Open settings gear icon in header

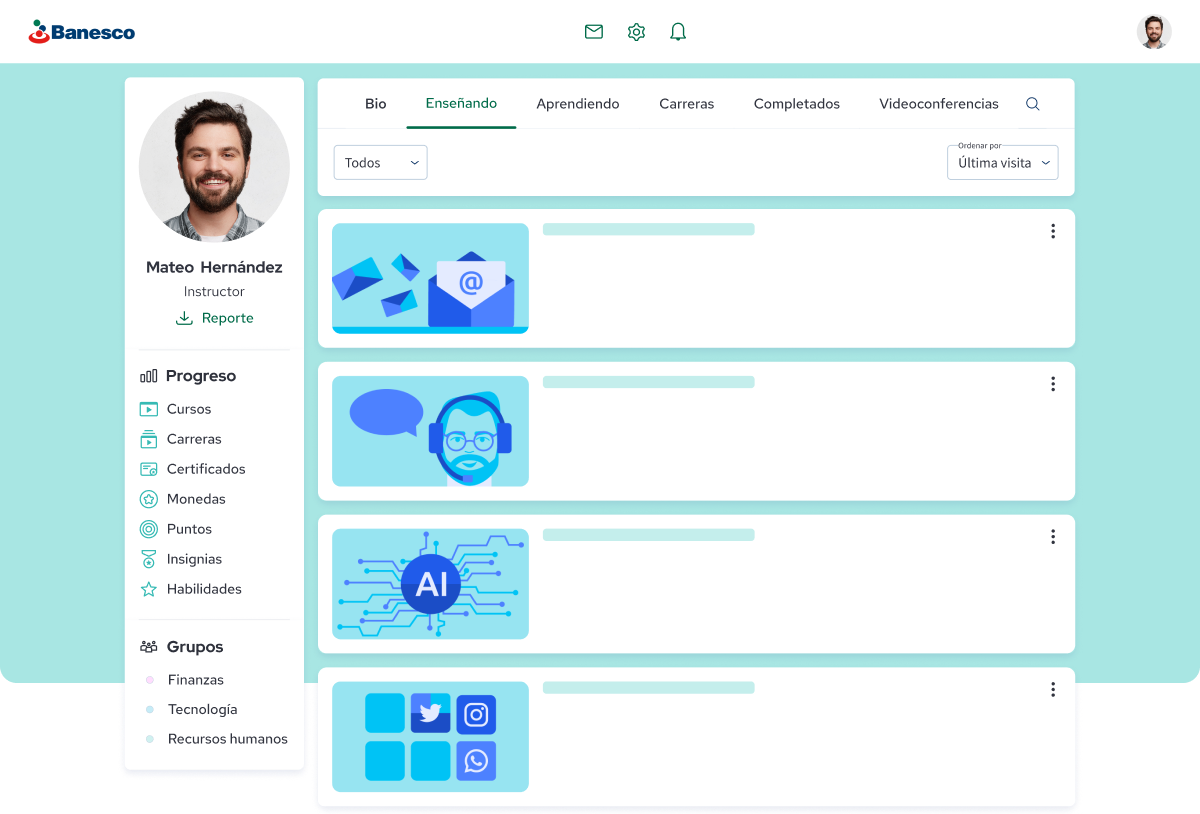coord(636,32)
